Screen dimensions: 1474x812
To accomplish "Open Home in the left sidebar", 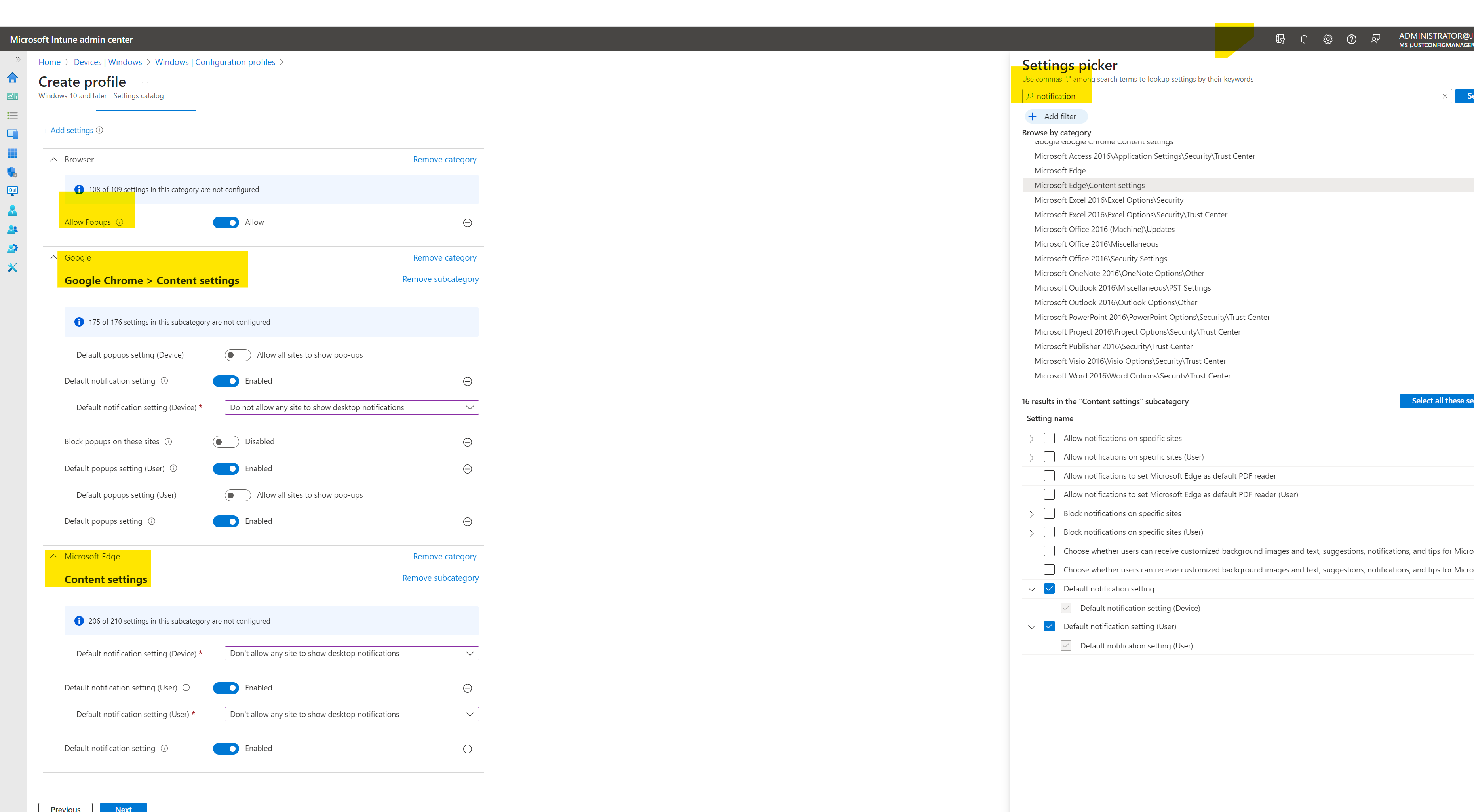I will coord(12,77).
